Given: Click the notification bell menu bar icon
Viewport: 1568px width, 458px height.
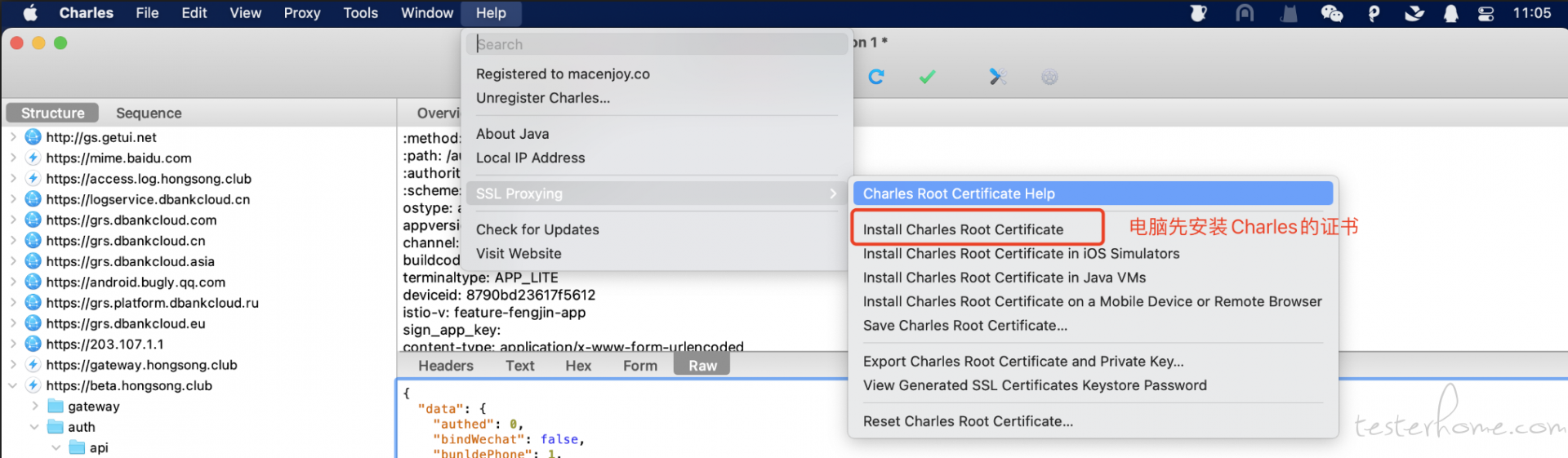Looking at the screenshot, I should (x=1451, y=13).
